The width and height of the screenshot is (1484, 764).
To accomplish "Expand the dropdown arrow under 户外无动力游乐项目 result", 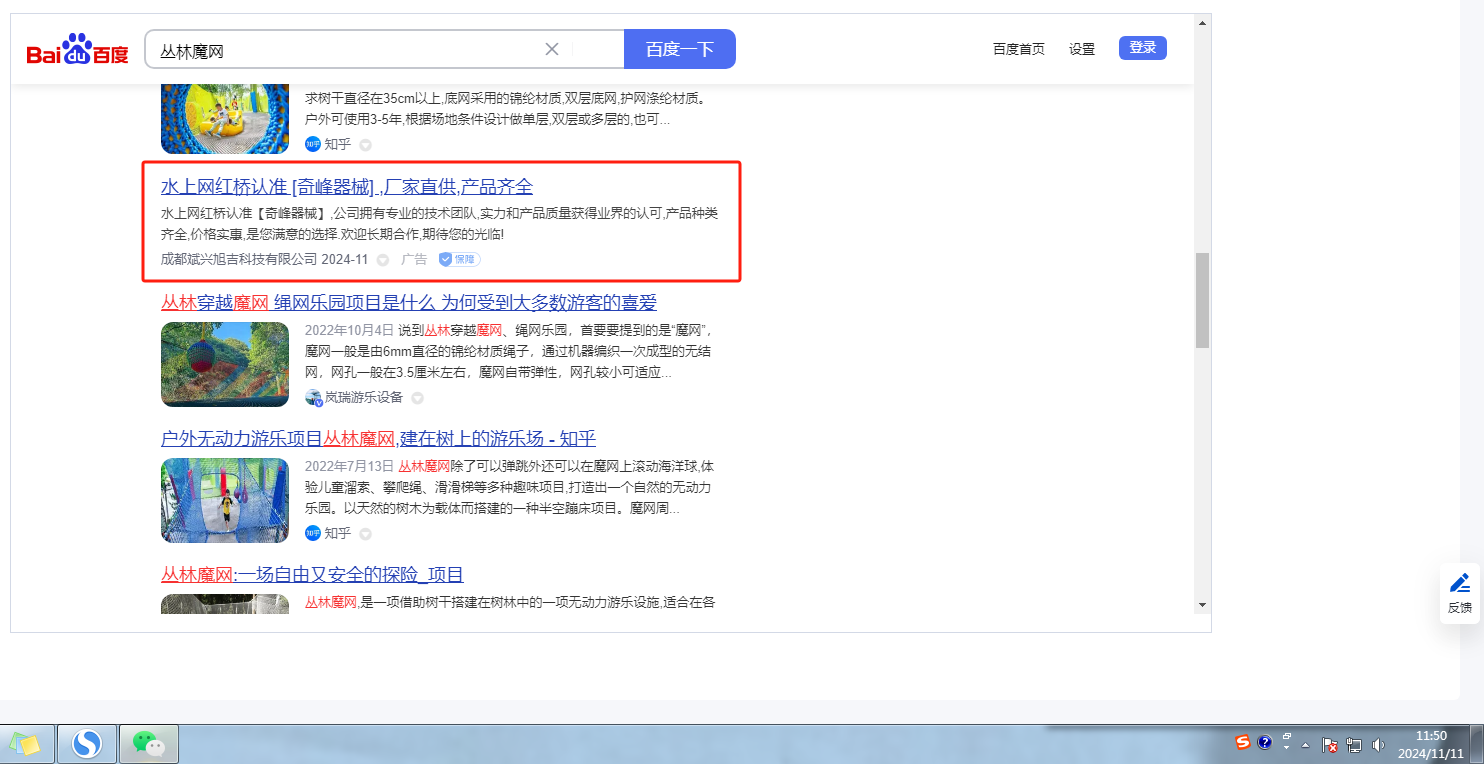I will (365, 534).
